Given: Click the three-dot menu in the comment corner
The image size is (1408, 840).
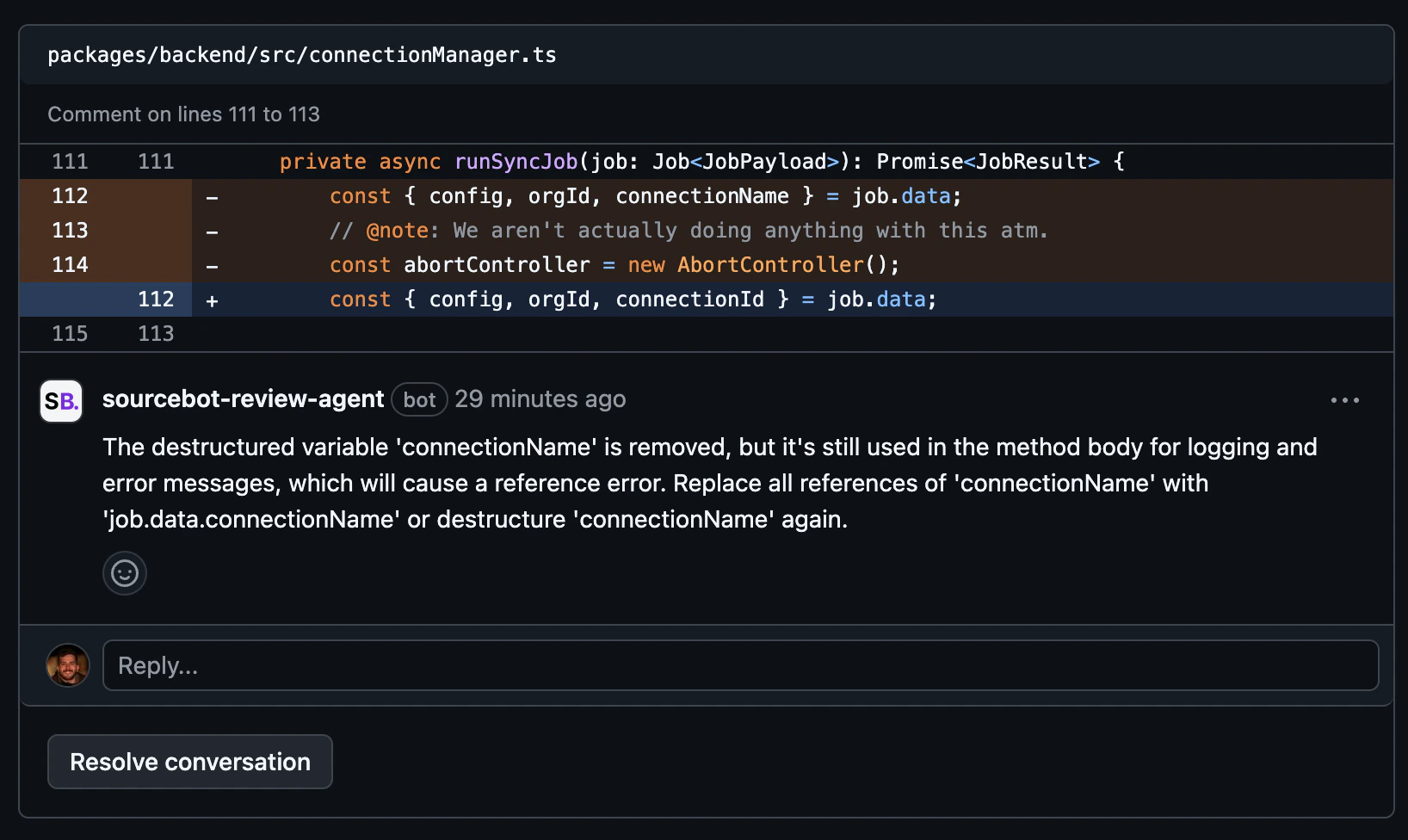Looking at the screenshot, I should [x=1345, y=399].
